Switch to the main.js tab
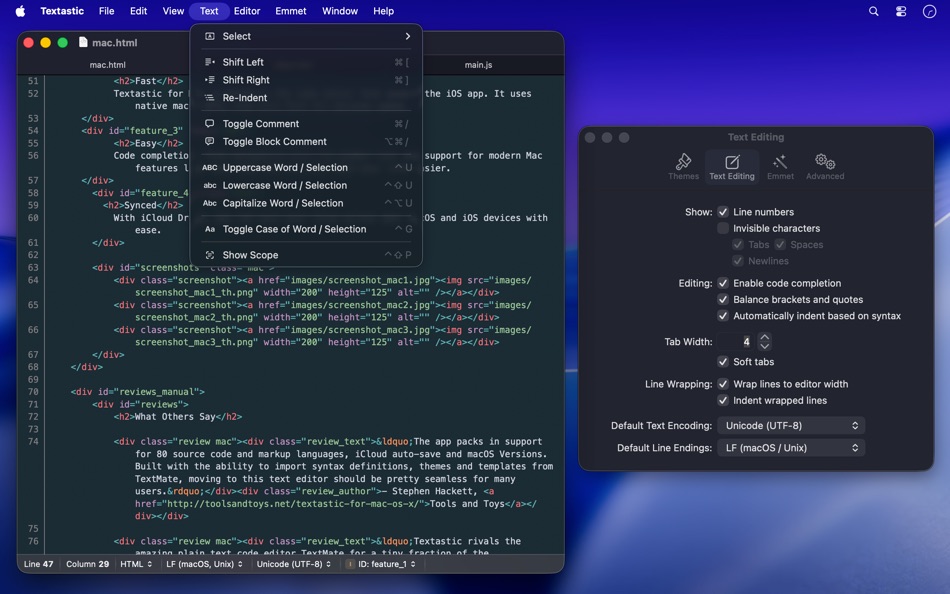Viewport: 950px width, 594px height. click(478, 64)
